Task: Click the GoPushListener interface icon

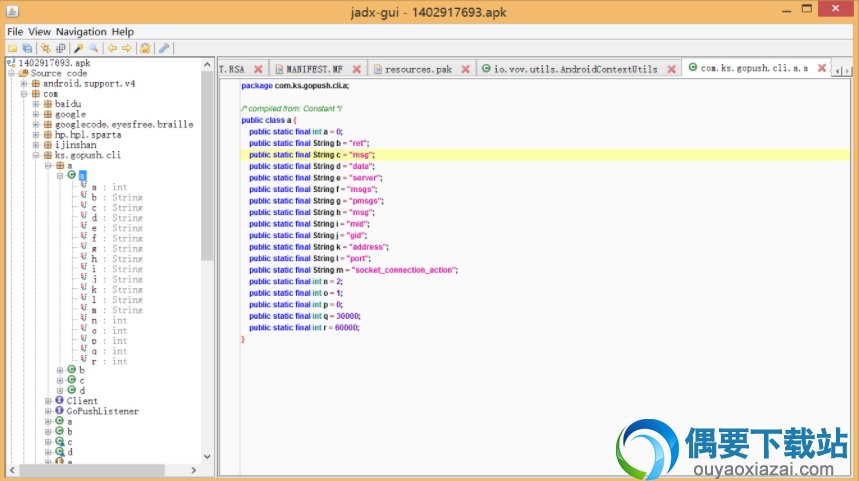Action: coord(60,411)
